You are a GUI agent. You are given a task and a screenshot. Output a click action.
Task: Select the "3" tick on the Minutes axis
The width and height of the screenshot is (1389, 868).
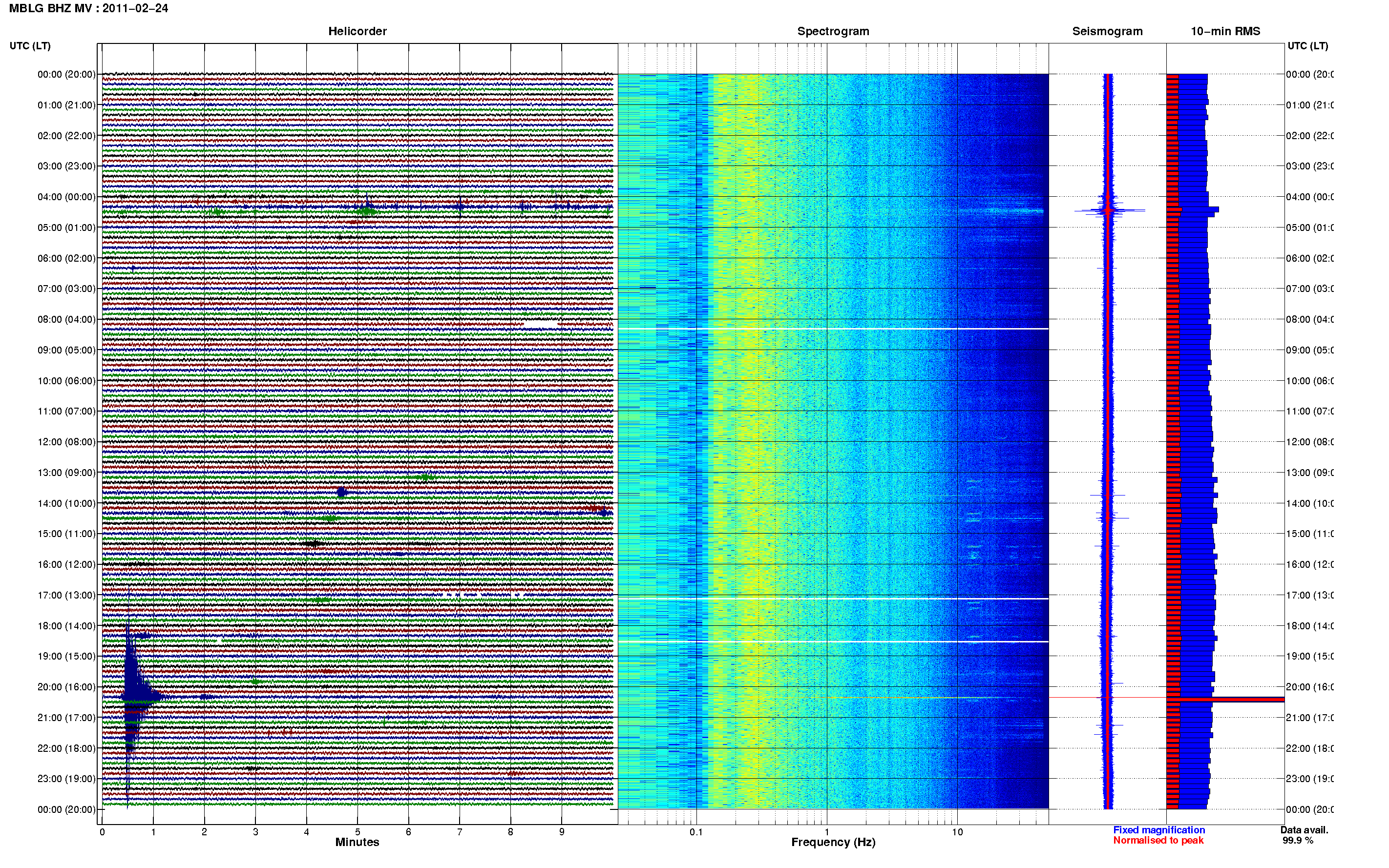255,832
